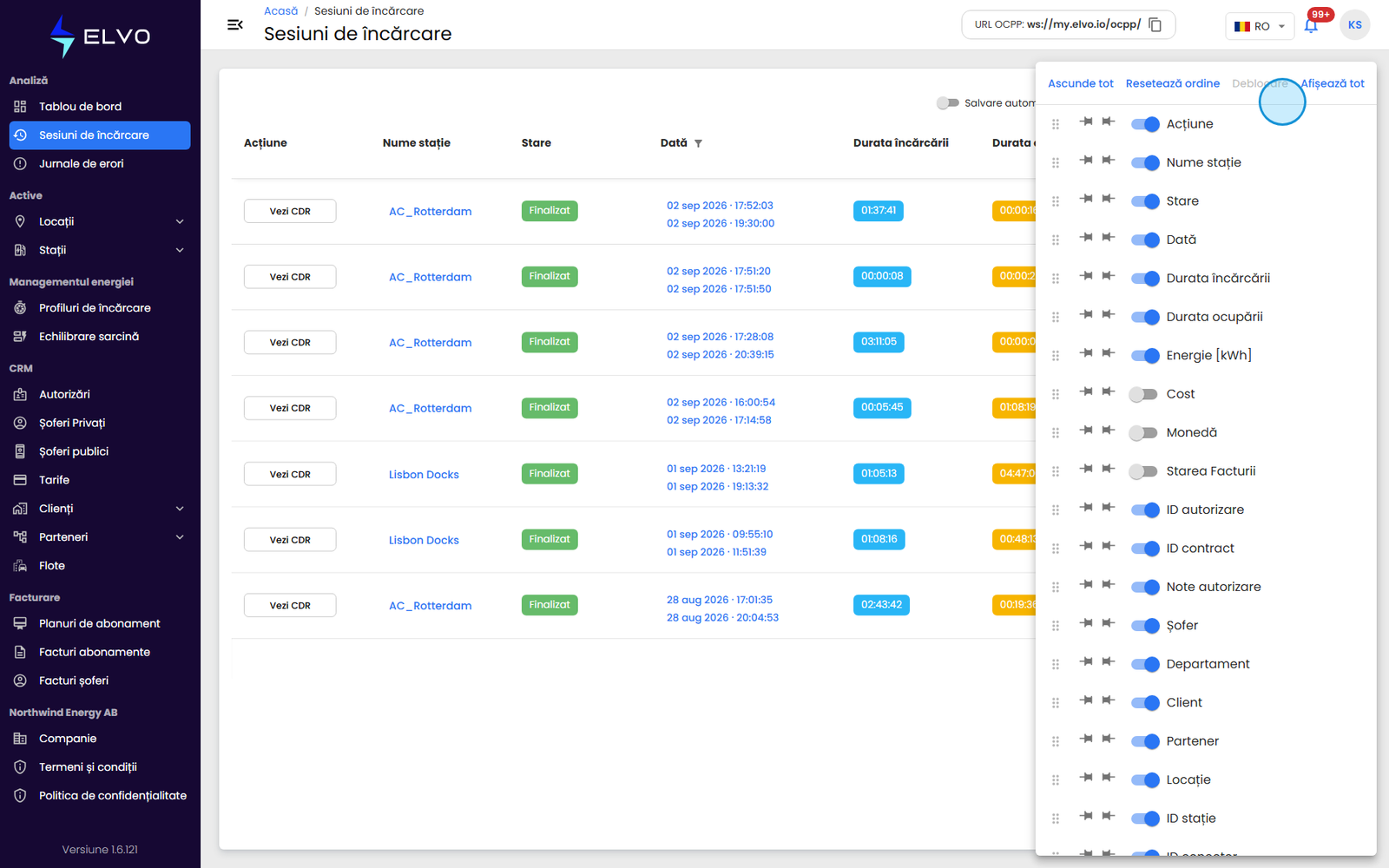Show the Starea Facturii column
Viewport: 1389px width, 868px height.
point(1143,471)
